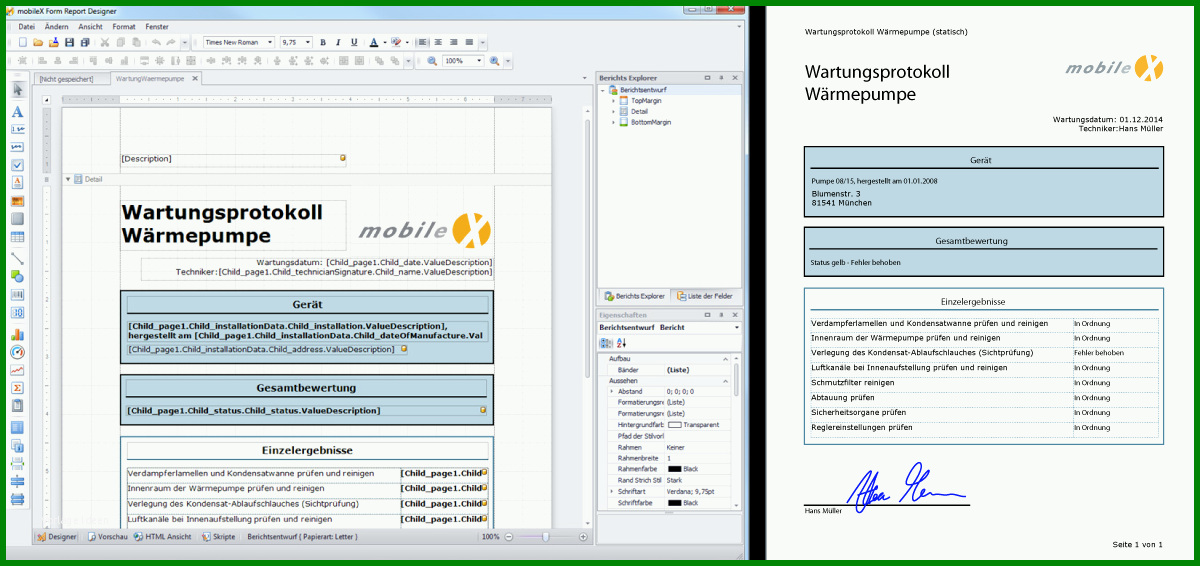Screen dimensions: 1200x566
Task: Open the zoom percentage dropdown
Action: [x=478, y=61]
